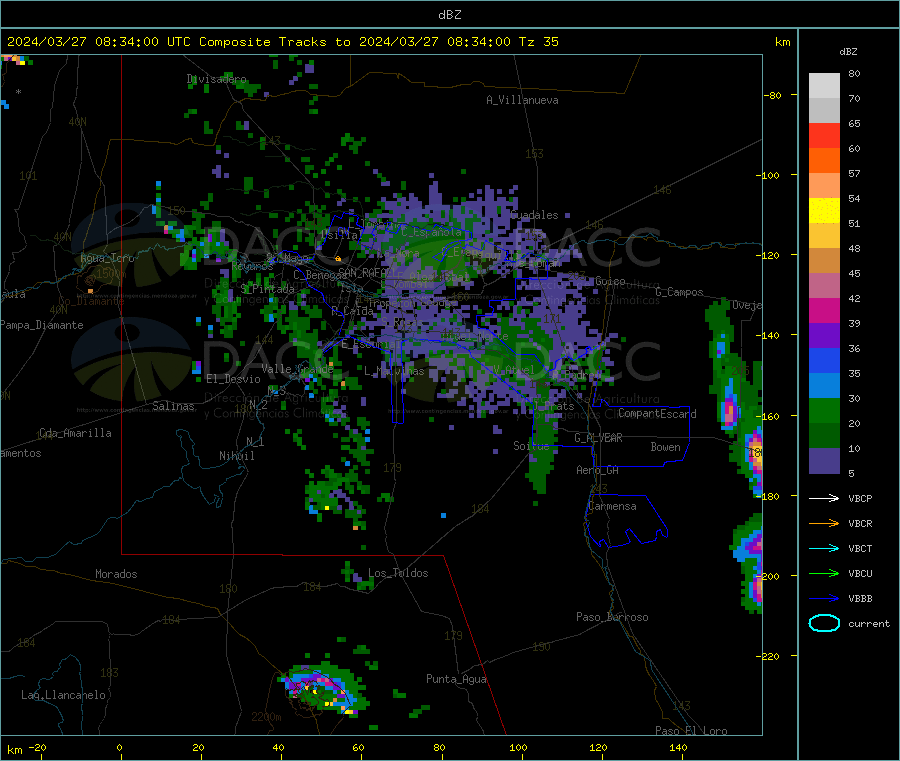Click the 'Carmensa' map label

(x=612, y=506)
